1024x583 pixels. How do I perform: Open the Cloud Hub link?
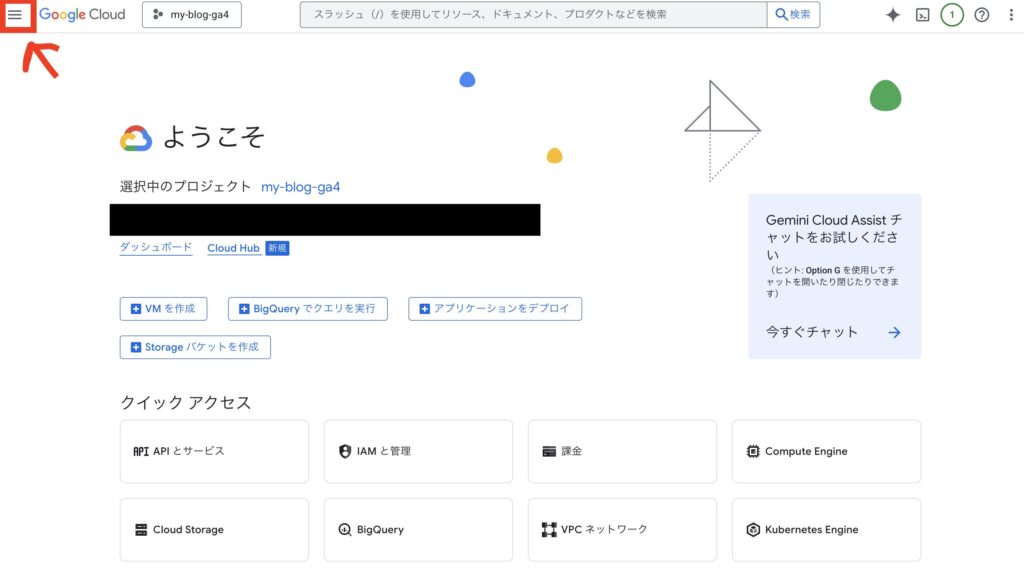[233, 248]
